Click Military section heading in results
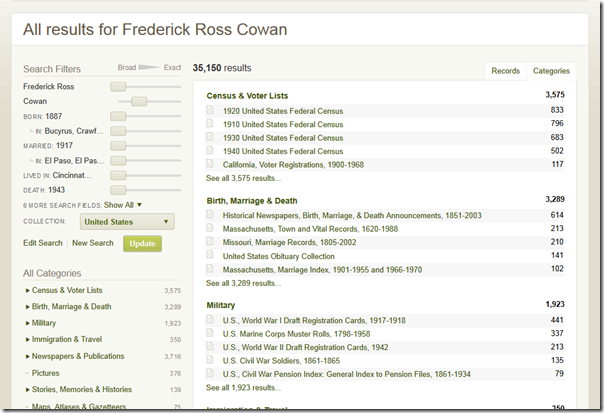604x413 pixels. (x=221, y=305)
